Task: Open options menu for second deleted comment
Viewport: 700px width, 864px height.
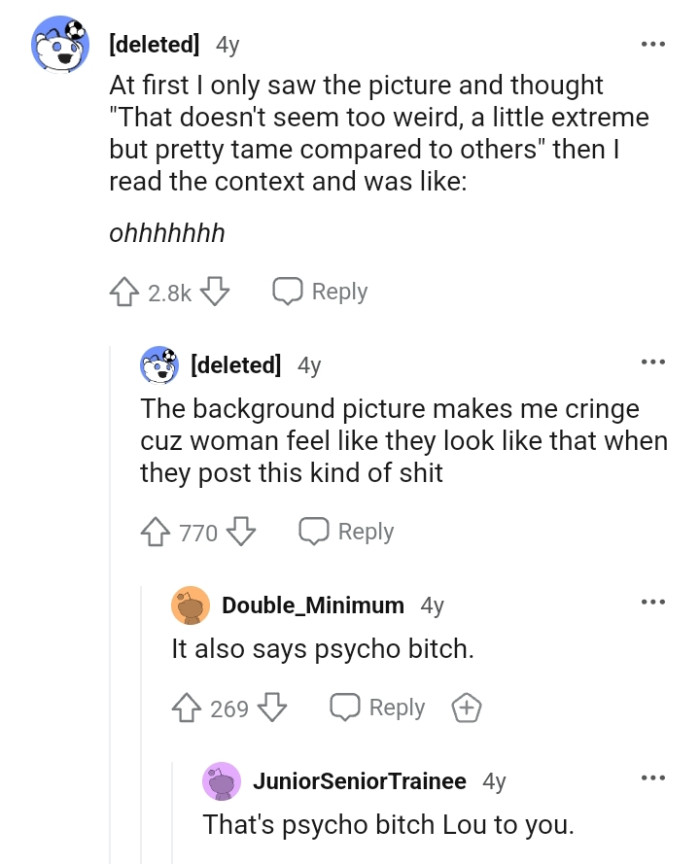Action: tap(652, 363)
